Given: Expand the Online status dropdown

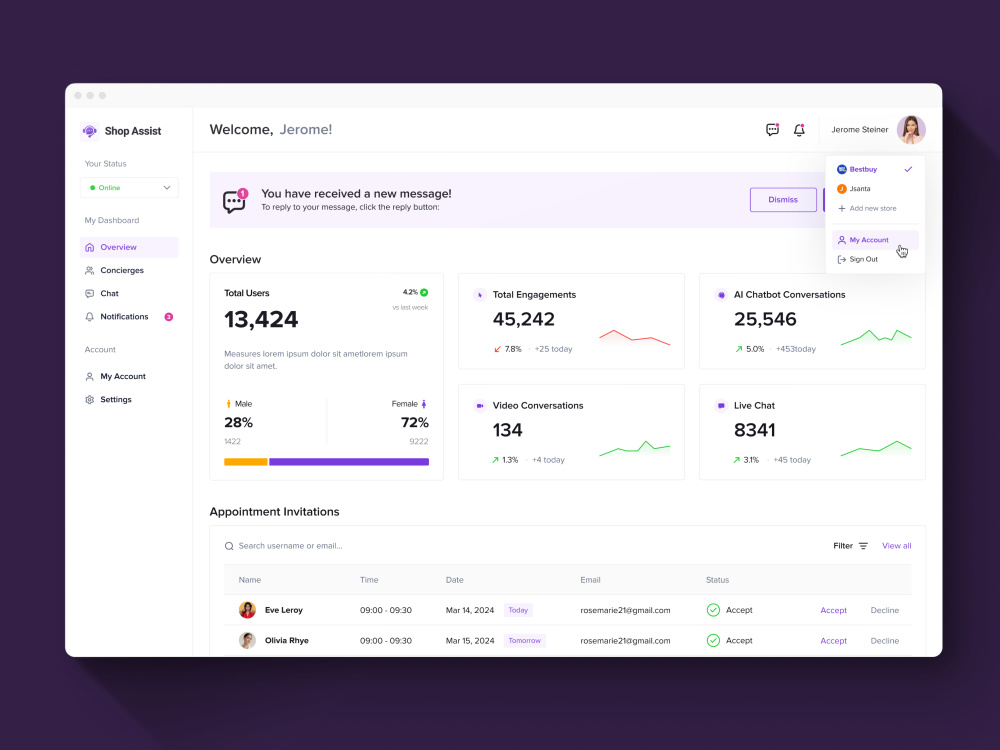Looking at the screenshot, I should [x=129, y=188].
